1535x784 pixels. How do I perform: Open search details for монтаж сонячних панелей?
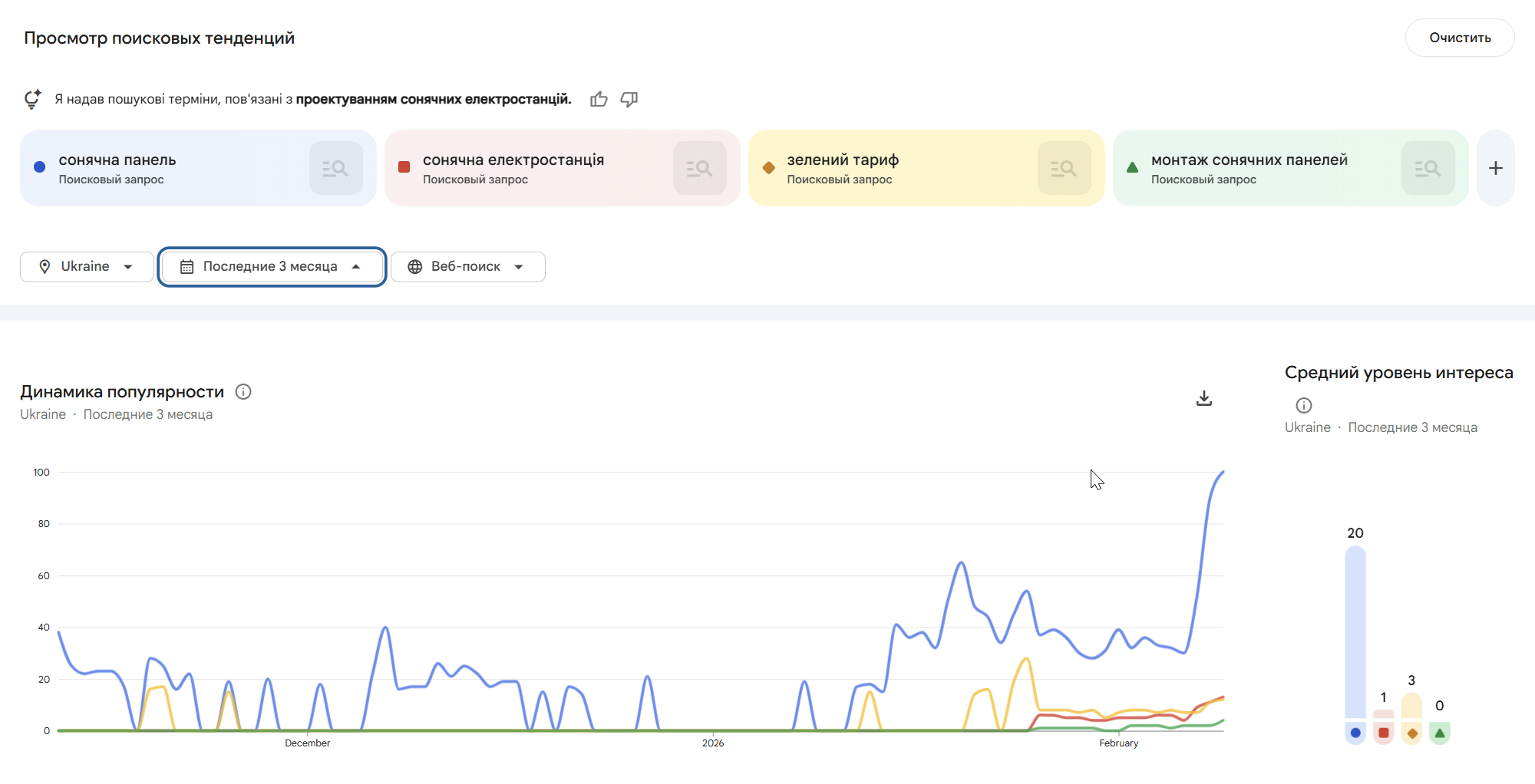[1427, 168]
